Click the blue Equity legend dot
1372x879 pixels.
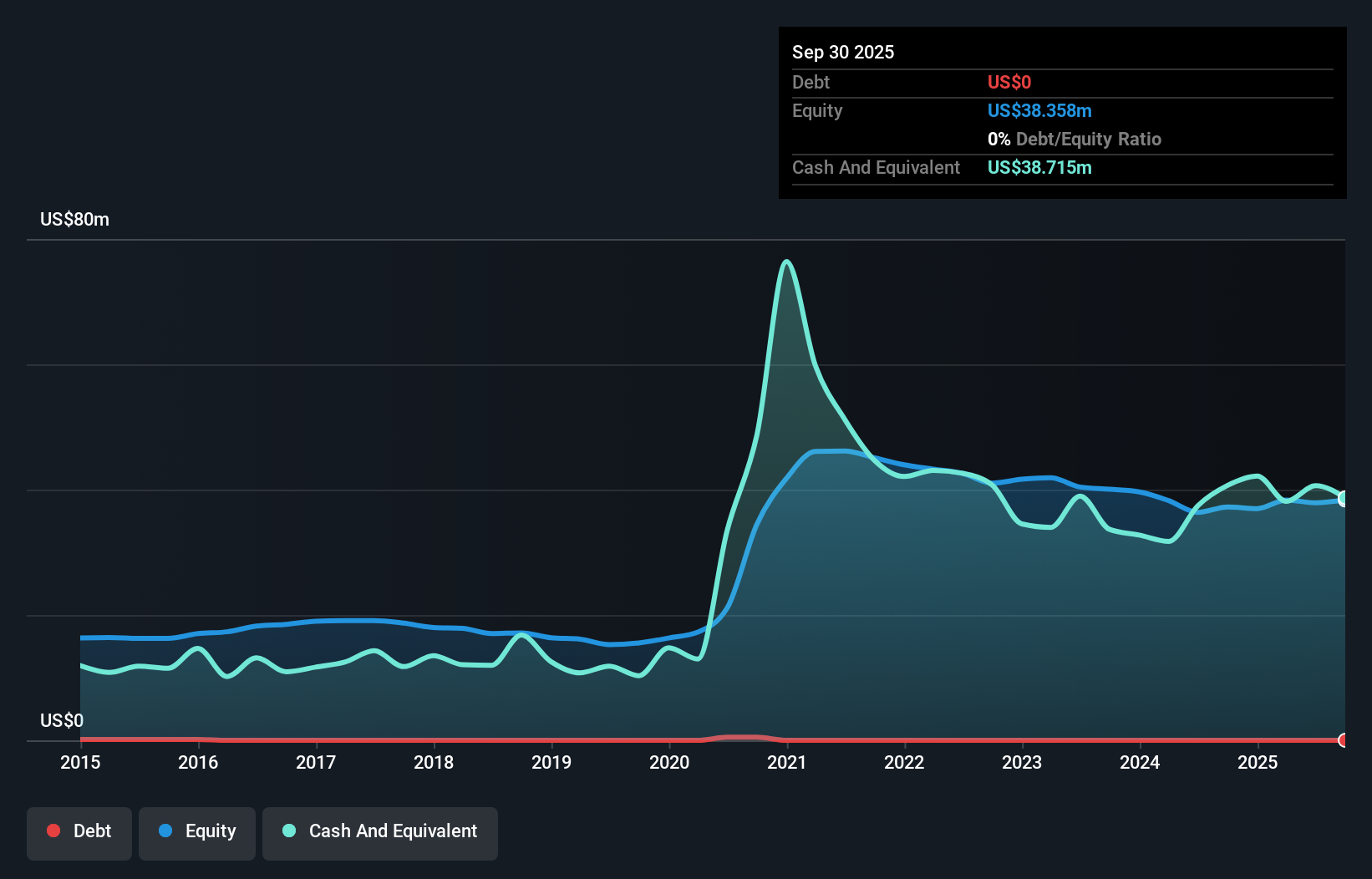pos(167,831)
